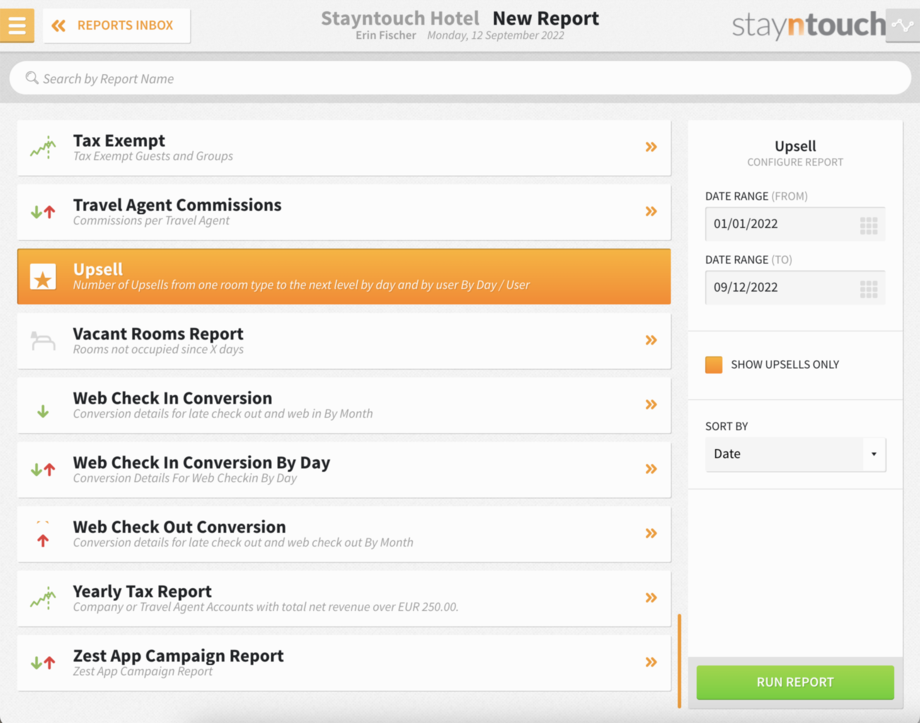920x723 pixels.
Task: Expand Yearly Tax Report chevron
Action: coord(651,597)
